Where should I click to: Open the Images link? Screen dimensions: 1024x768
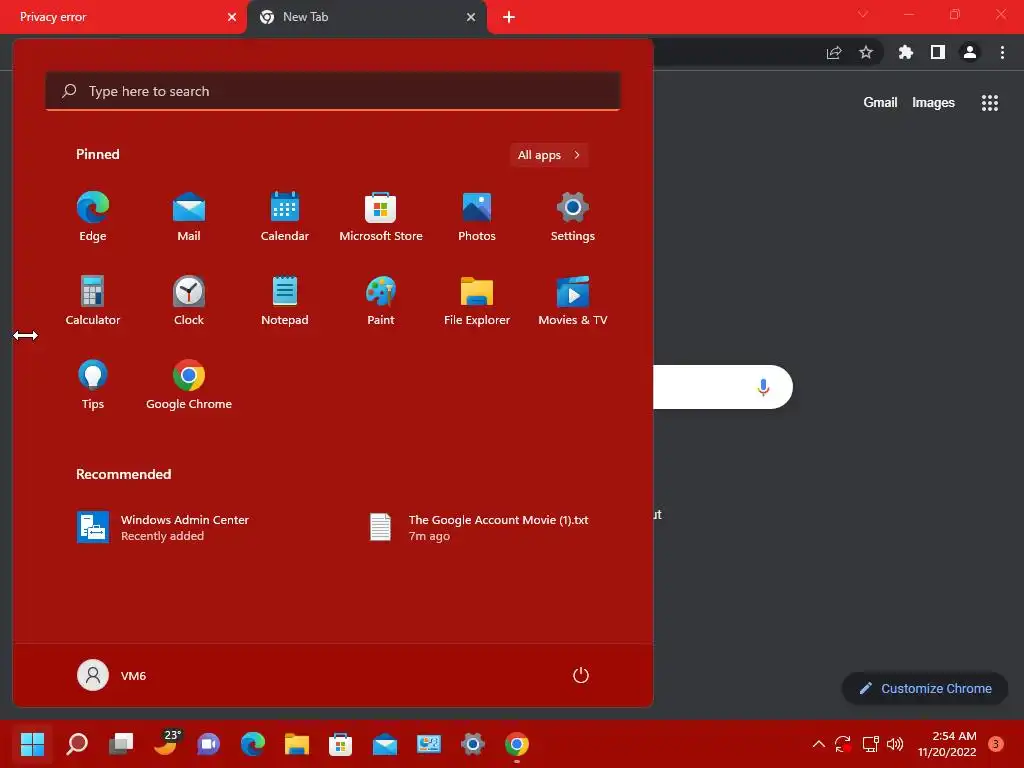tap(933, 103)
